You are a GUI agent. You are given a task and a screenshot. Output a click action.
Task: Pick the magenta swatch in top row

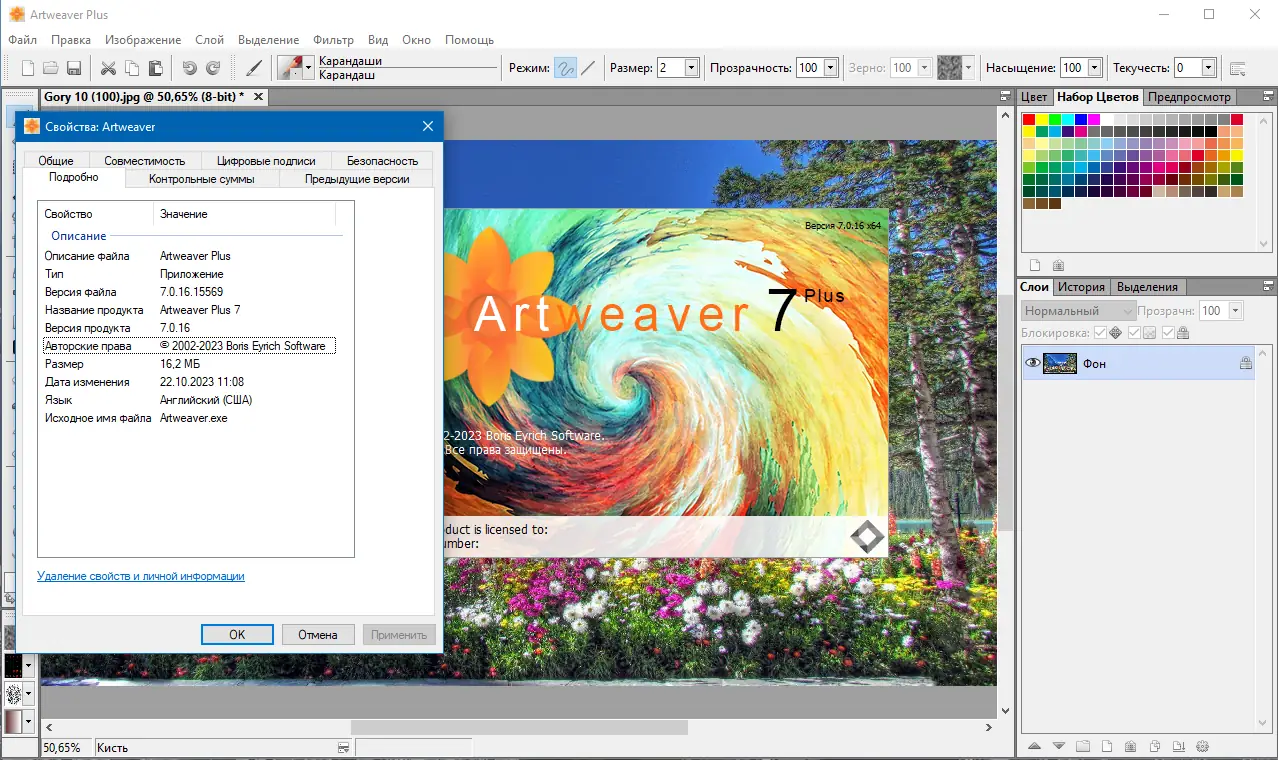pos(1094,119)
